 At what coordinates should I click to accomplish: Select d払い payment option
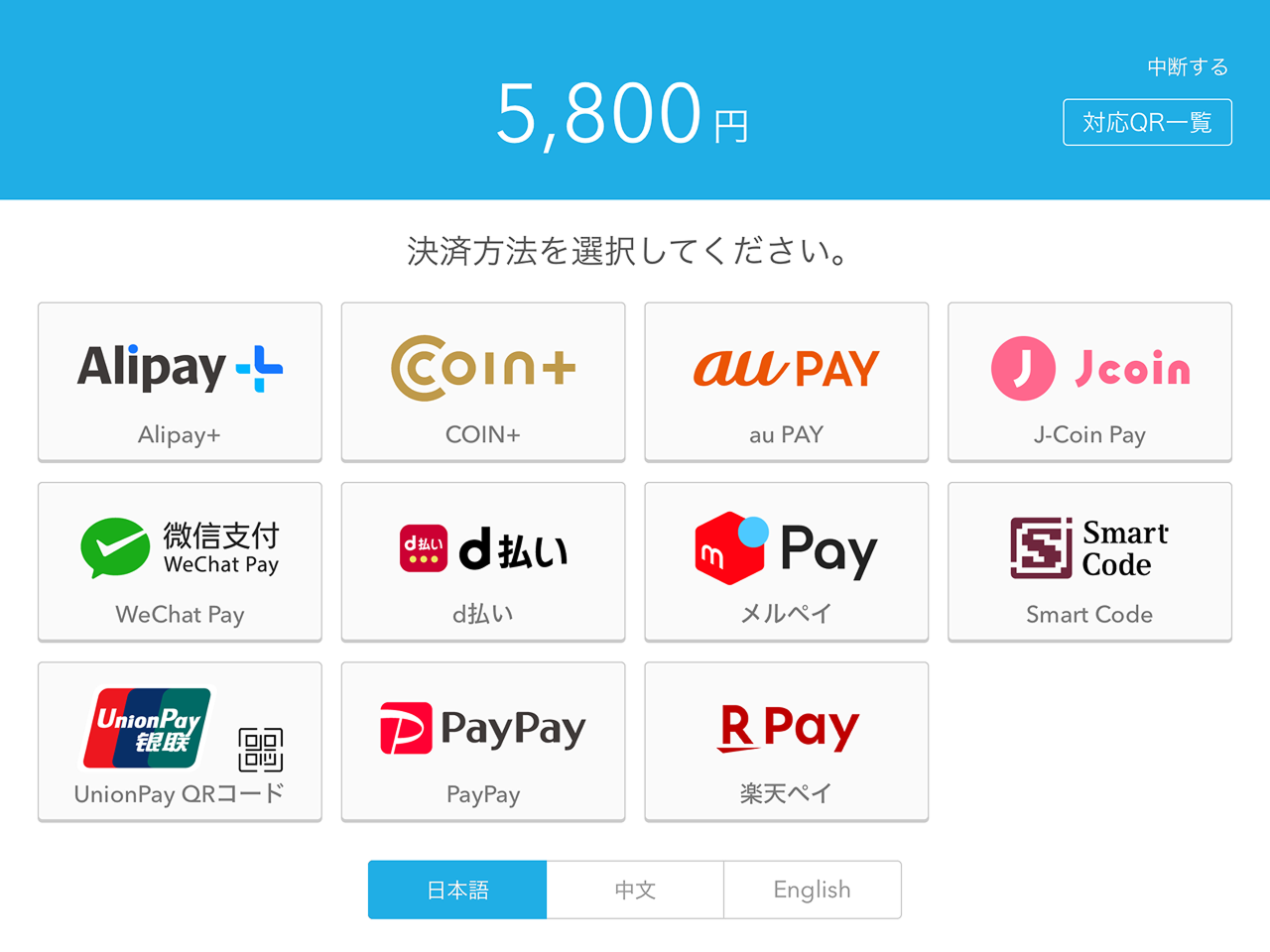coord(483,561)
